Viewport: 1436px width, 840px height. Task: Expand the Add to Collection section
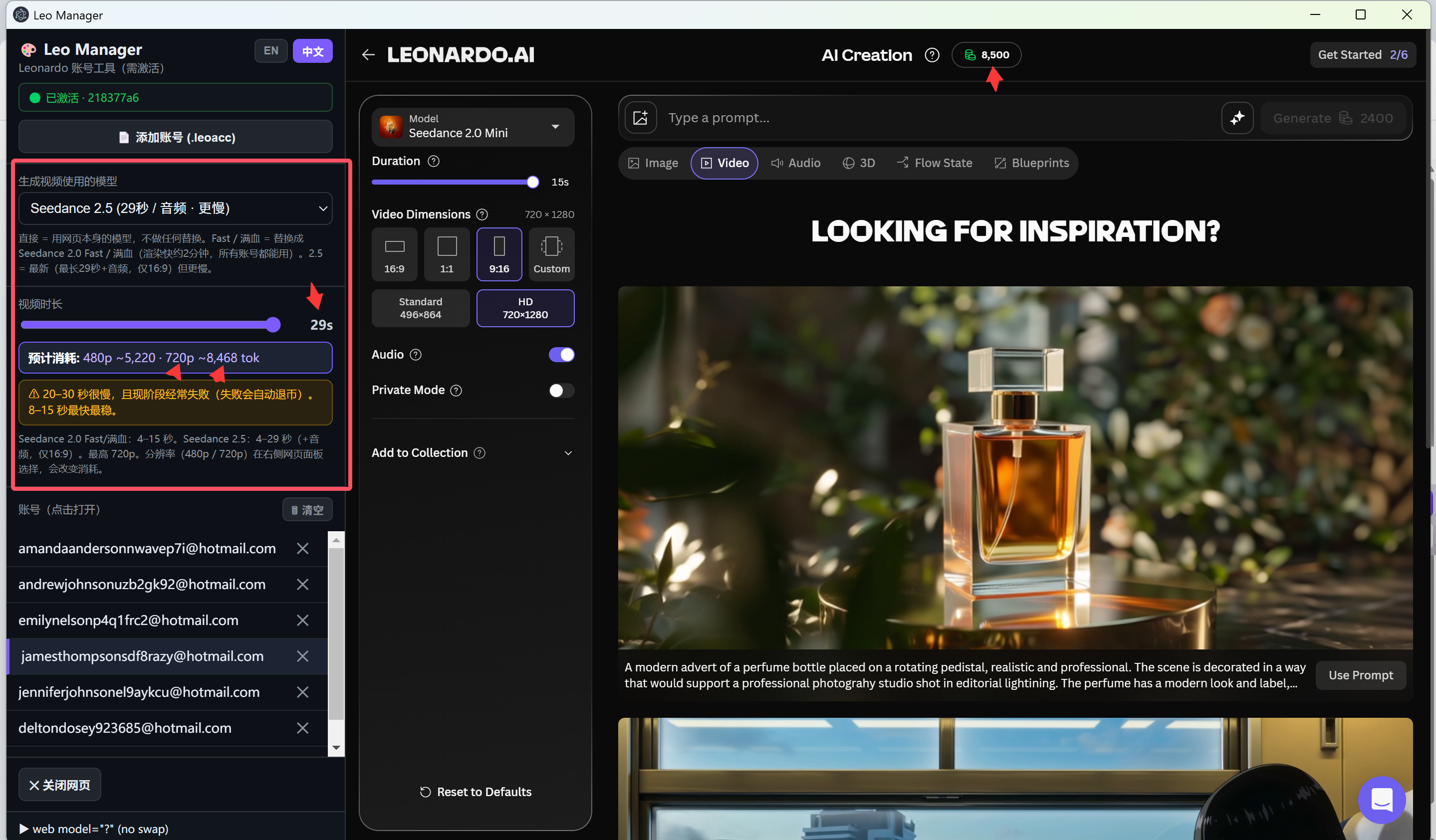[x=568, y=453]
